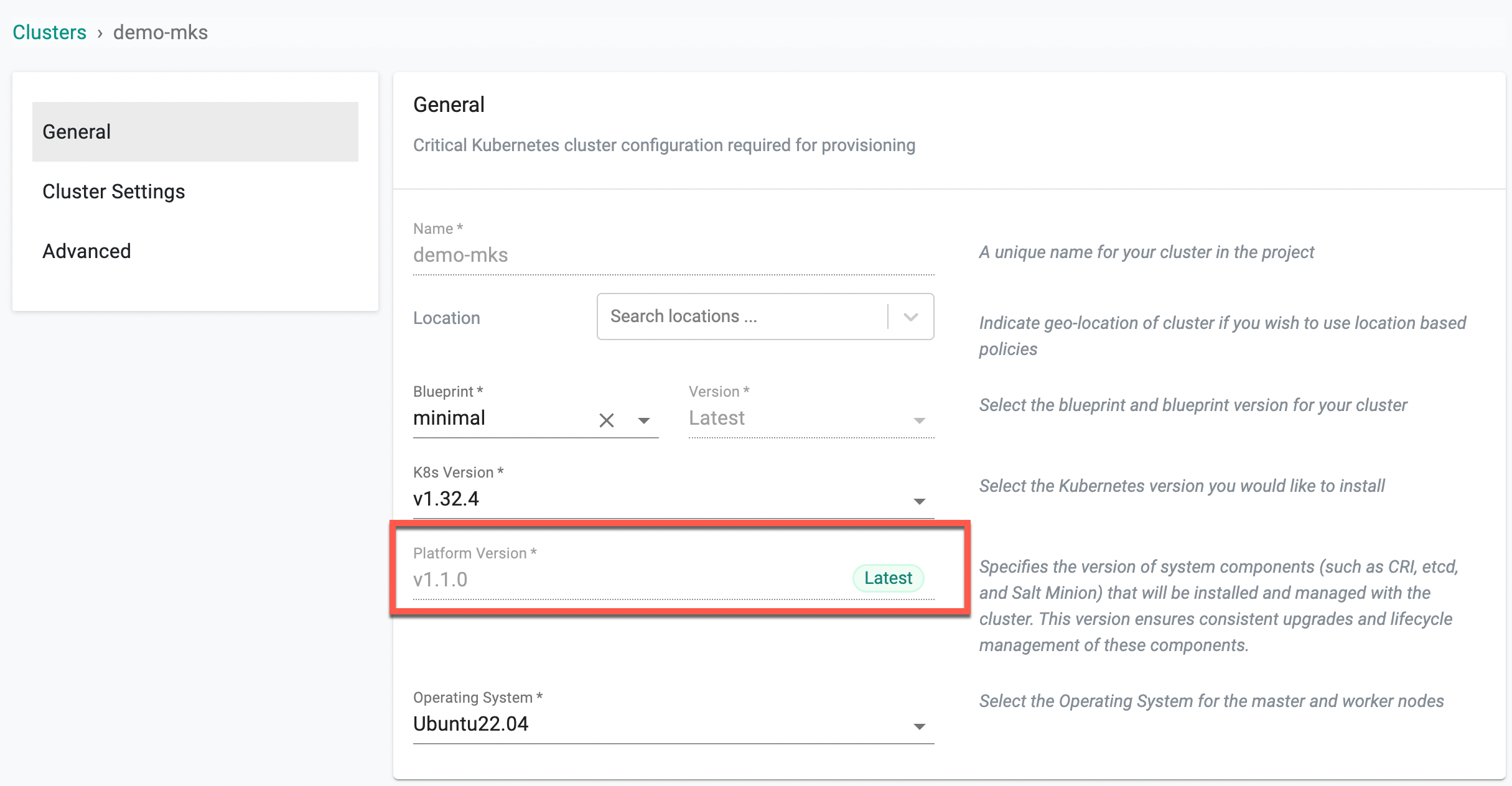Click the Name field containing demo-mks
This screenshot has width=1512, height=786.
point(672,255)
